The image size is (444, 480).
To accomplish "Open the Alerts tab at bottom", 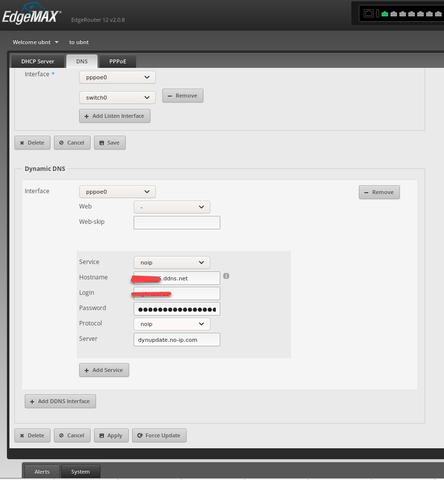I will 42,472.
